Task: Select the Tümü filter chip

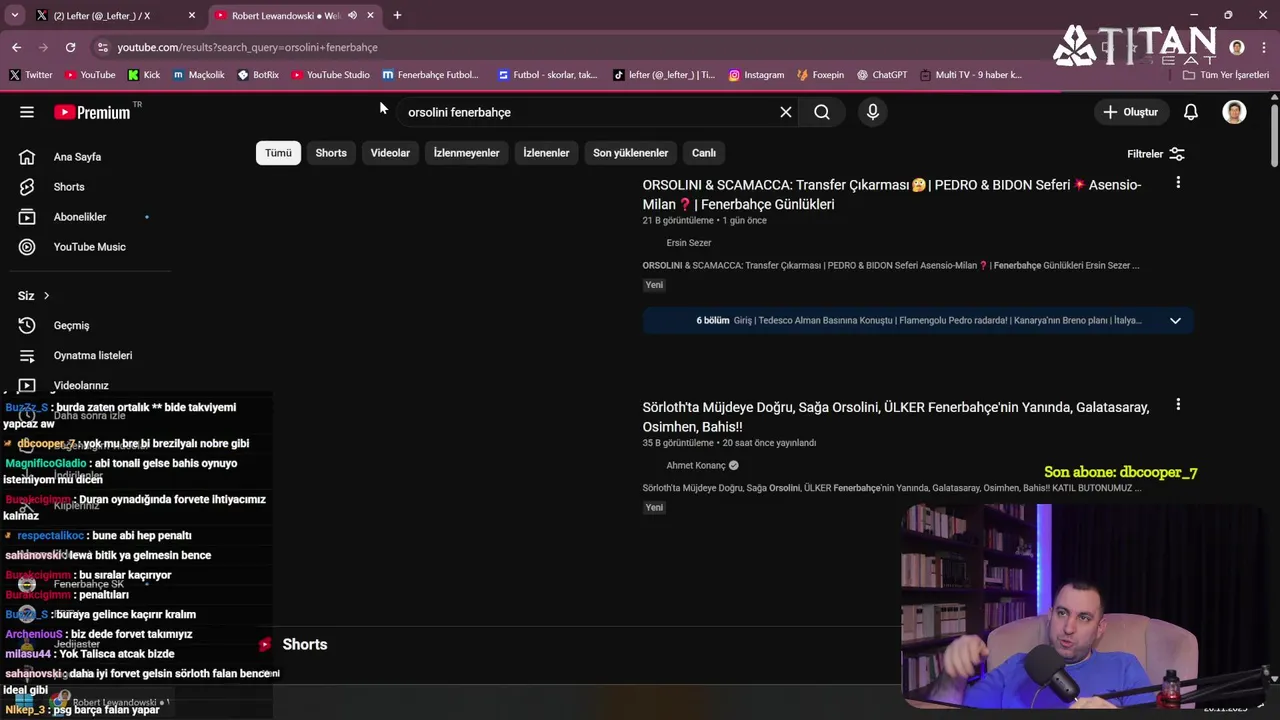Action: [278, 153]
